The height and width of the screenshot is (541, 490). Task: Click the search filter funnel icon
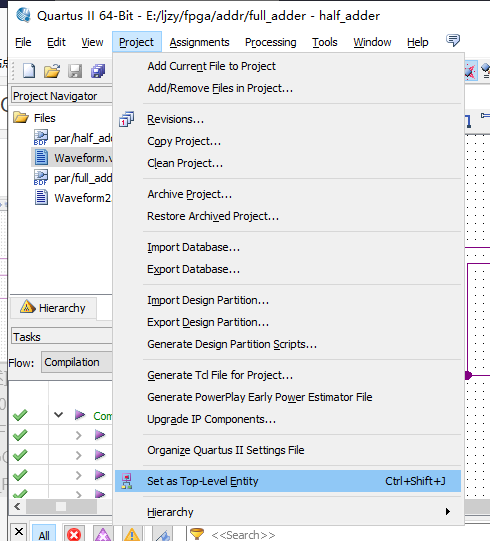point(197,534)
